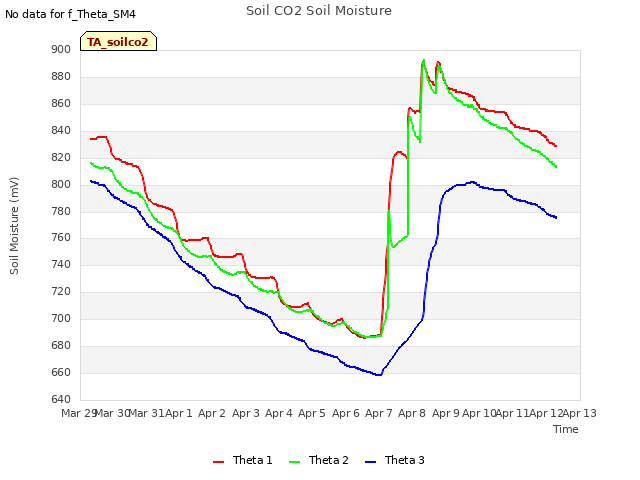Screen dimensions: 640x480
Task: Click the red Theta 1 legend swatch
Action: 218,462
